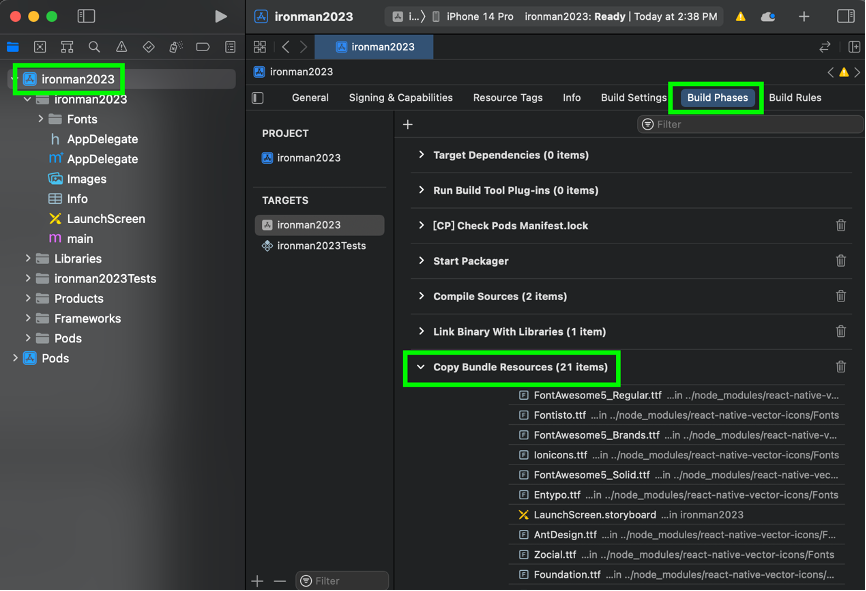Open the Debug navigator icon
This screenshot has width=866, height=591.
pyautogui.click(x=176, y=47)
